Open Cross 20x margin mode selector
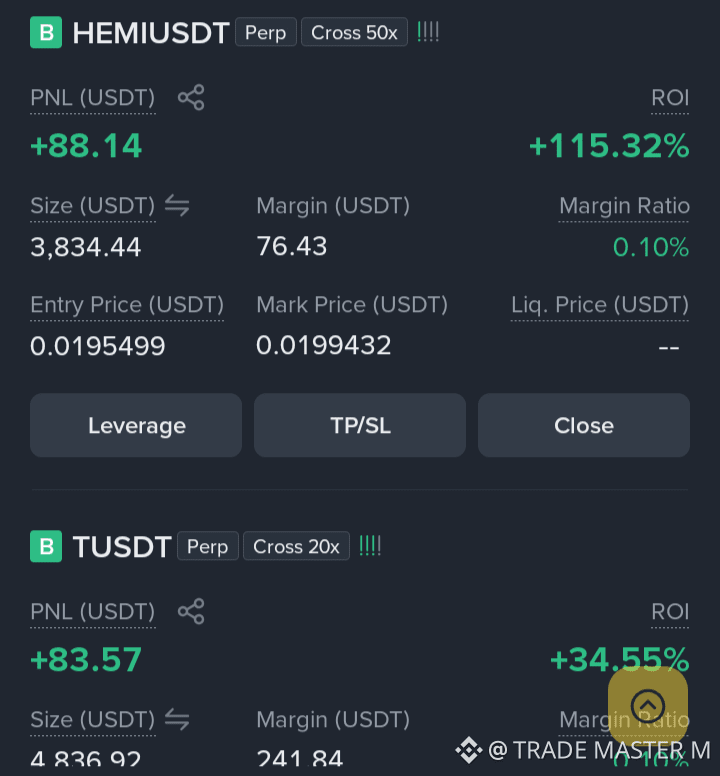The image size is (720, 776). 296,546
